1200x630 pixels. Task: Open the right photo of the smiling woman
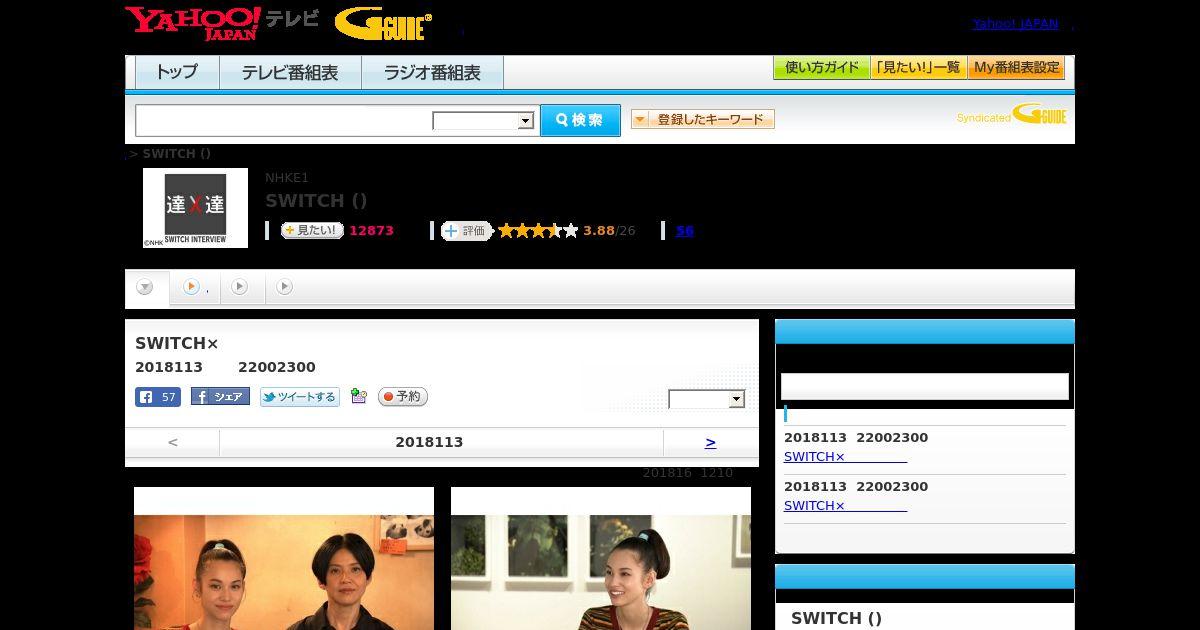coord(601,572)
